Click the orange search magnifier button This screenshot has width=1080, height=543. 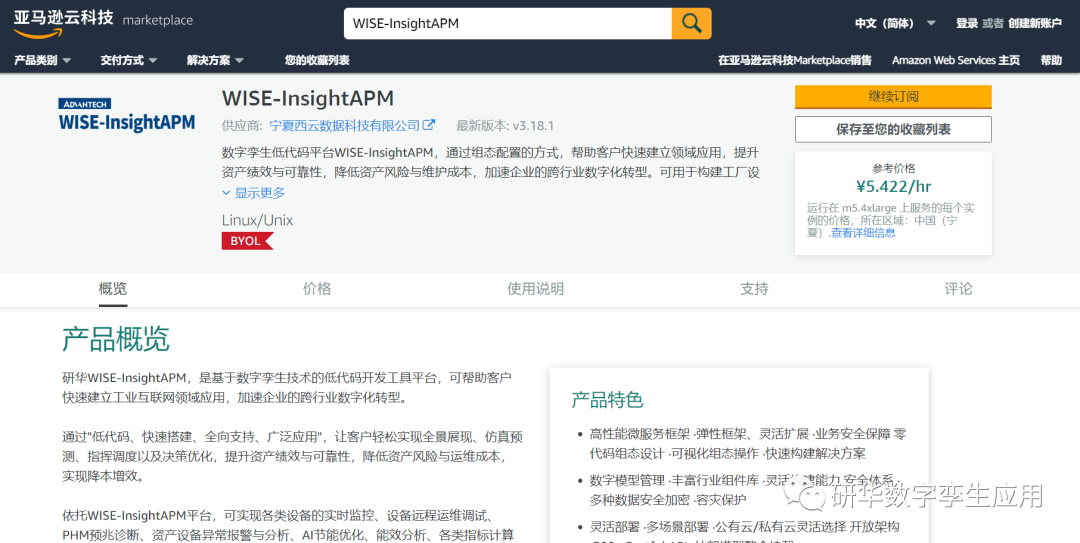pyautogui.click(x=692, y=23)
